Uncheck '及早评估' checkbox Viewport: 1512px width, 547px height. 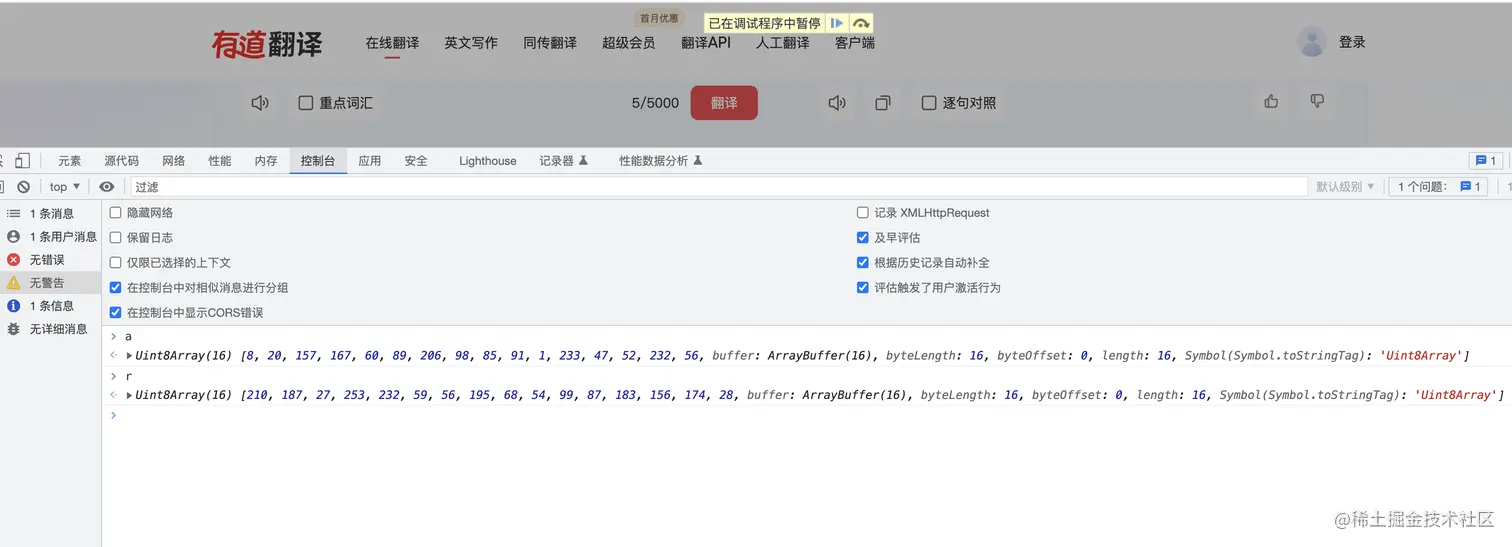tap(863, 238)
